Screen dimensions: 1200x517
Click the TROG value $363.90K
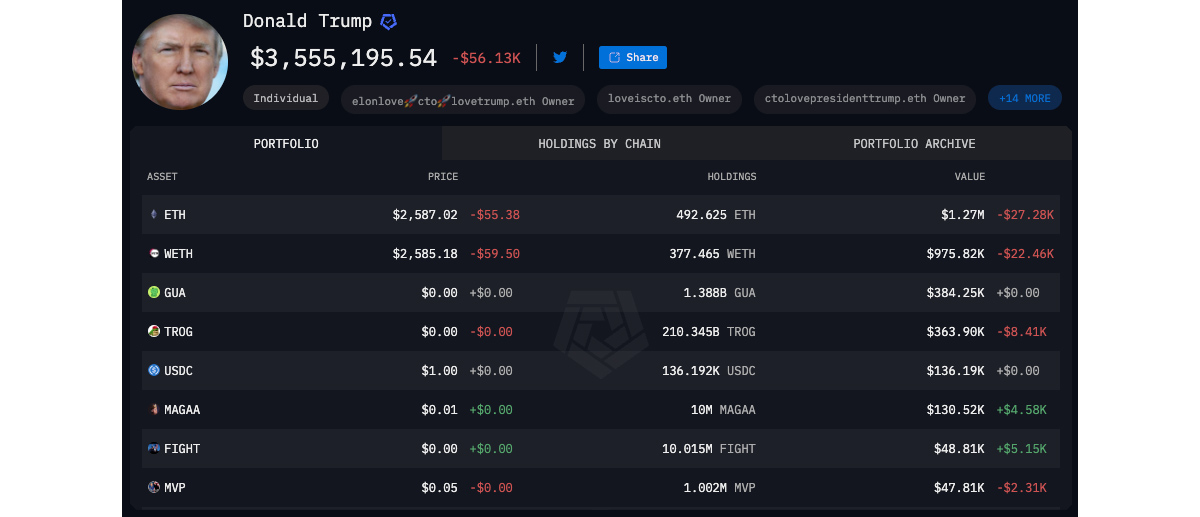tap(956, 332)
